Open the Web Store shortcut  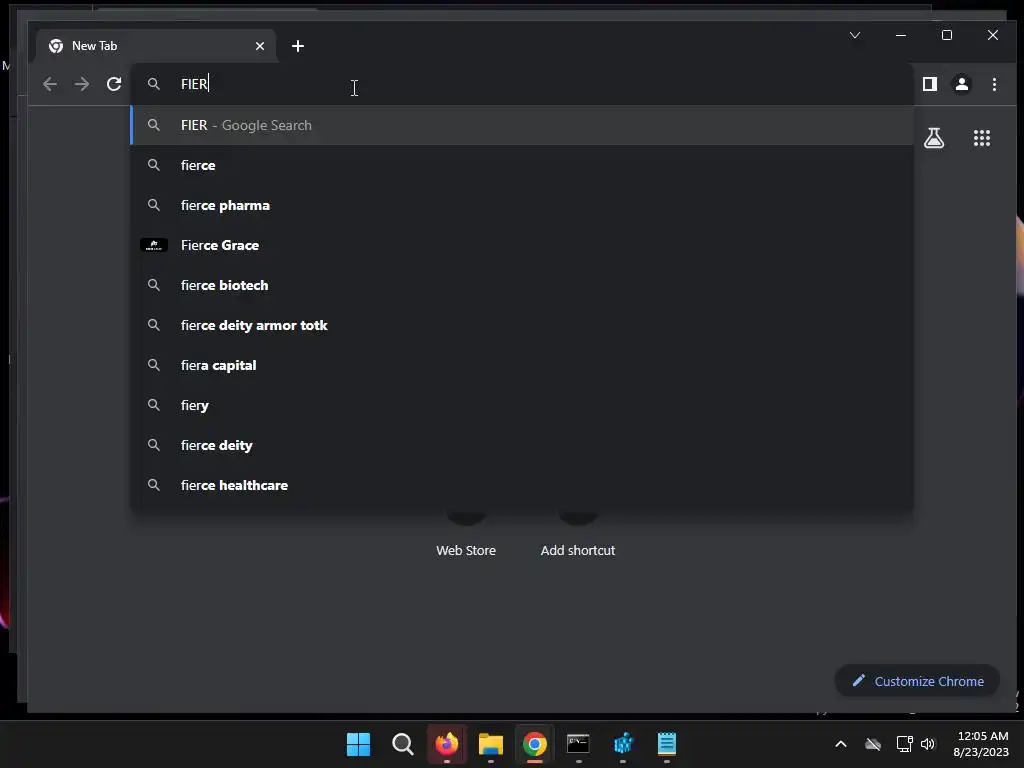click(466, 551)
